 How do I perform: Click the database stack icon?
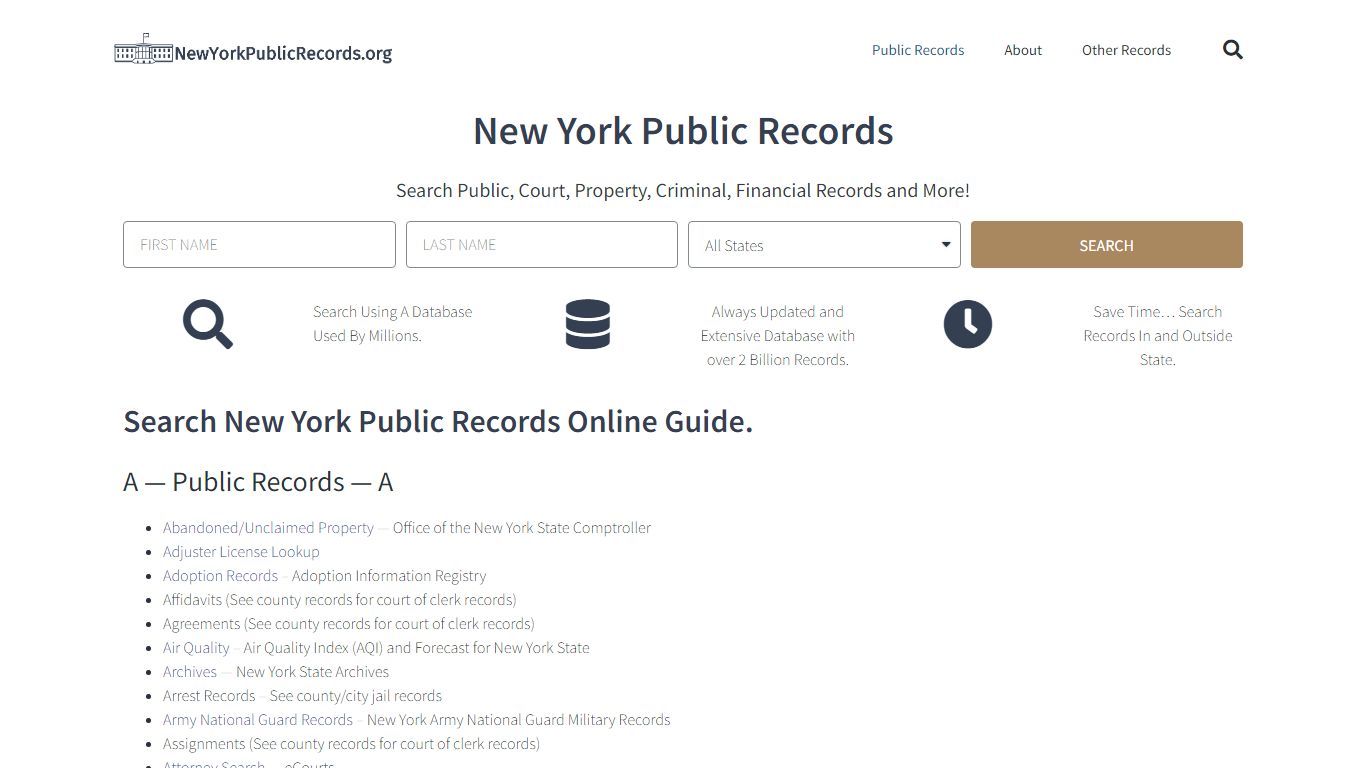[x=587, y=324]
